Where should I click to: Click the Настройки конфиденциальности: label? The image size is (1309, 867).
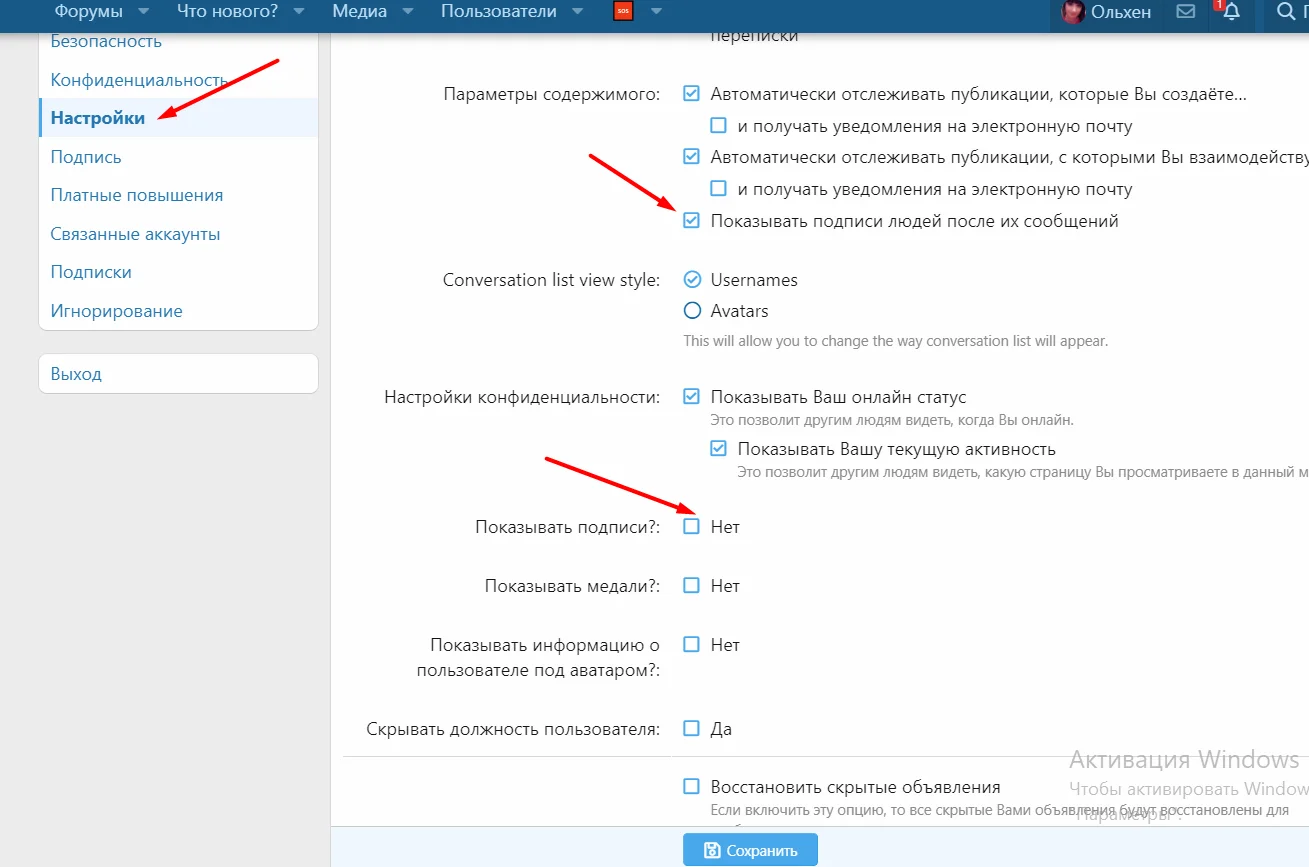click(x=522, y=397)
